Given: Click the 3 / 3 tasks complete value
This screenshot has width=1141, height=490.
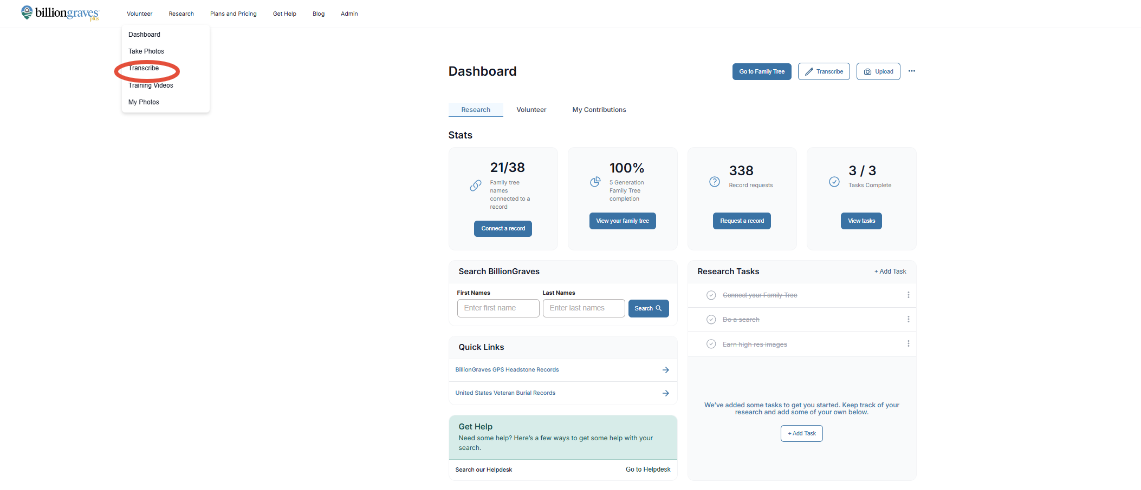Looking at the screenshot, I should tap(862, 171).
